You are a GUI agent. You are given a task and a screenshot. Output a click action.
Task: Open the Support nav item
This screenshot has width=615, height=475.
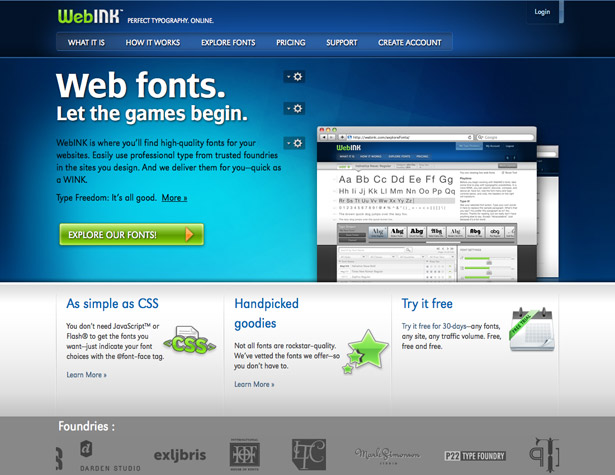(342, 42)
